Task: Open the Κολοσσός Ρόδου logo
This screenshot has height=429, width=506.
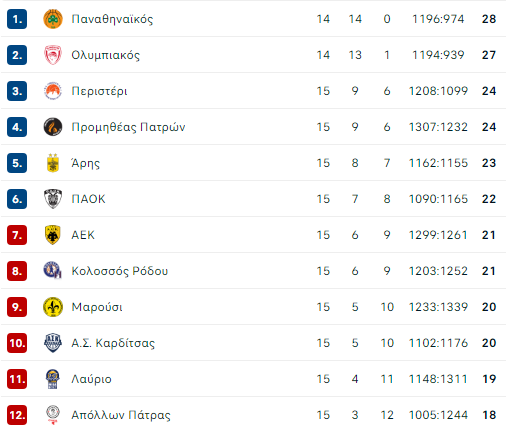Action: [53, 271]
